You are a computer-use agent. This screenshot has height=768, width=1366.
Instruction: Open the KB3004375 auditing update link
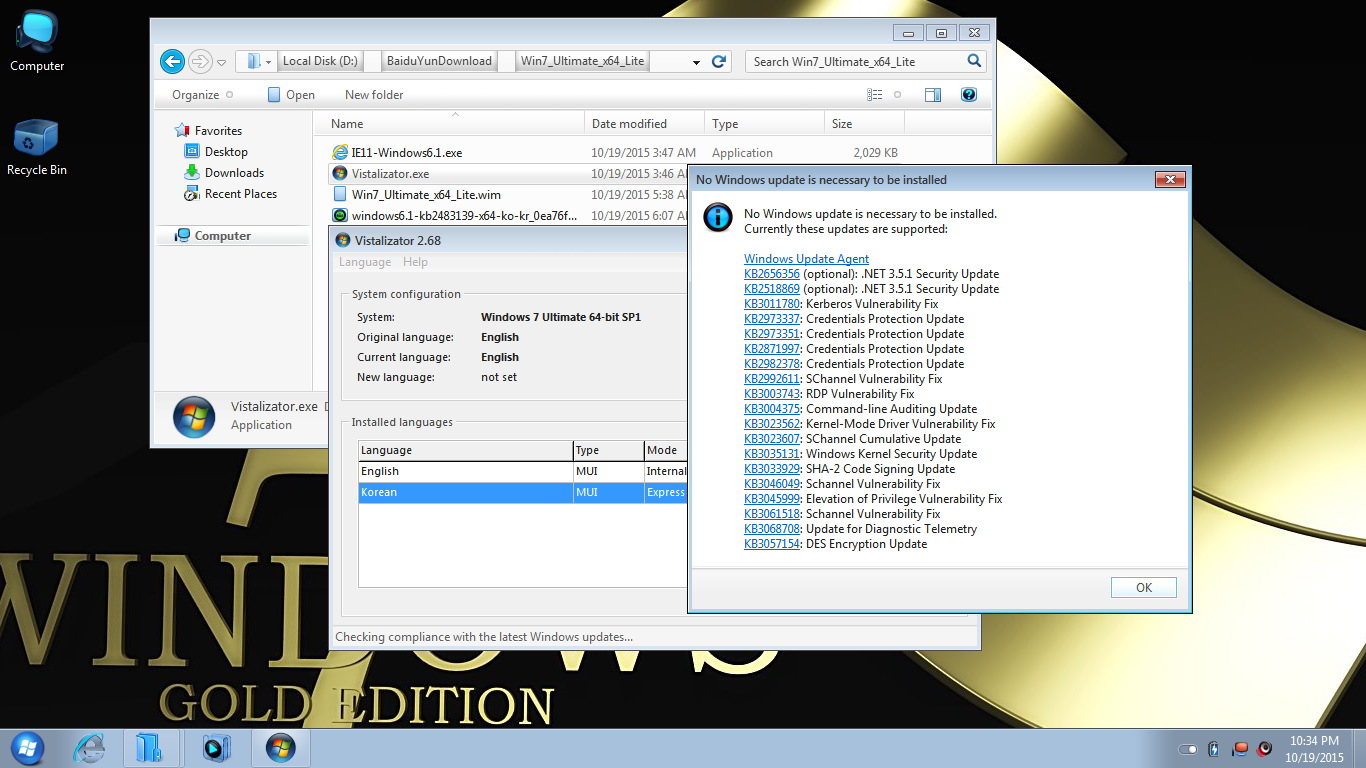[x=772, y=409]
